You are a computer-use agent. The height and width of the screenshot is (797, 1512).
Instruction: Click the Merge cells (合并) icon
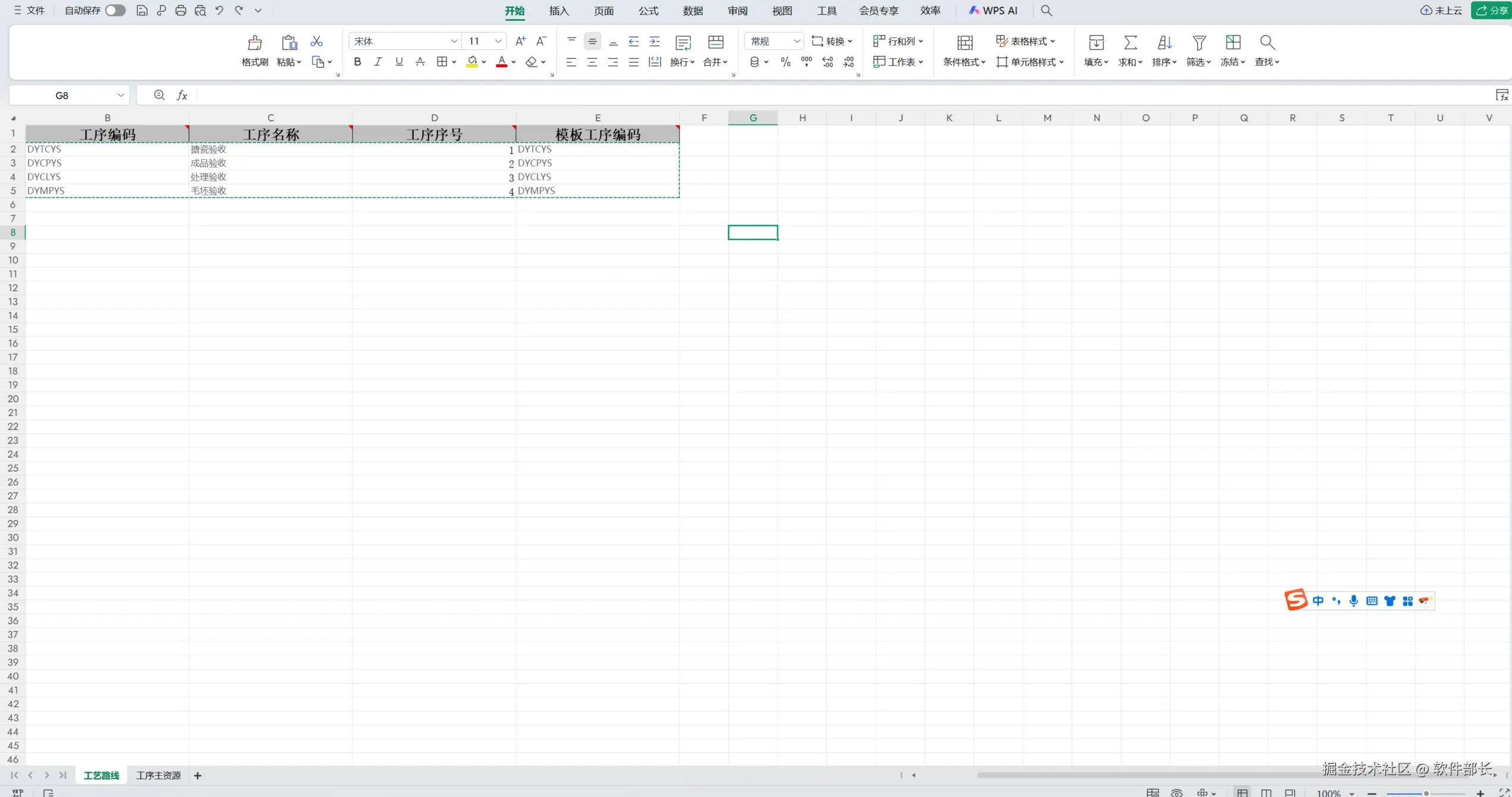pos(715,43)
